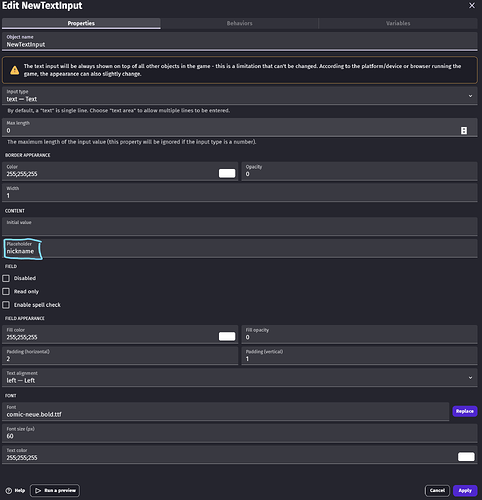Click the Replace font button
The width and height of the screenshot is (482, 500).
point(465,411)
